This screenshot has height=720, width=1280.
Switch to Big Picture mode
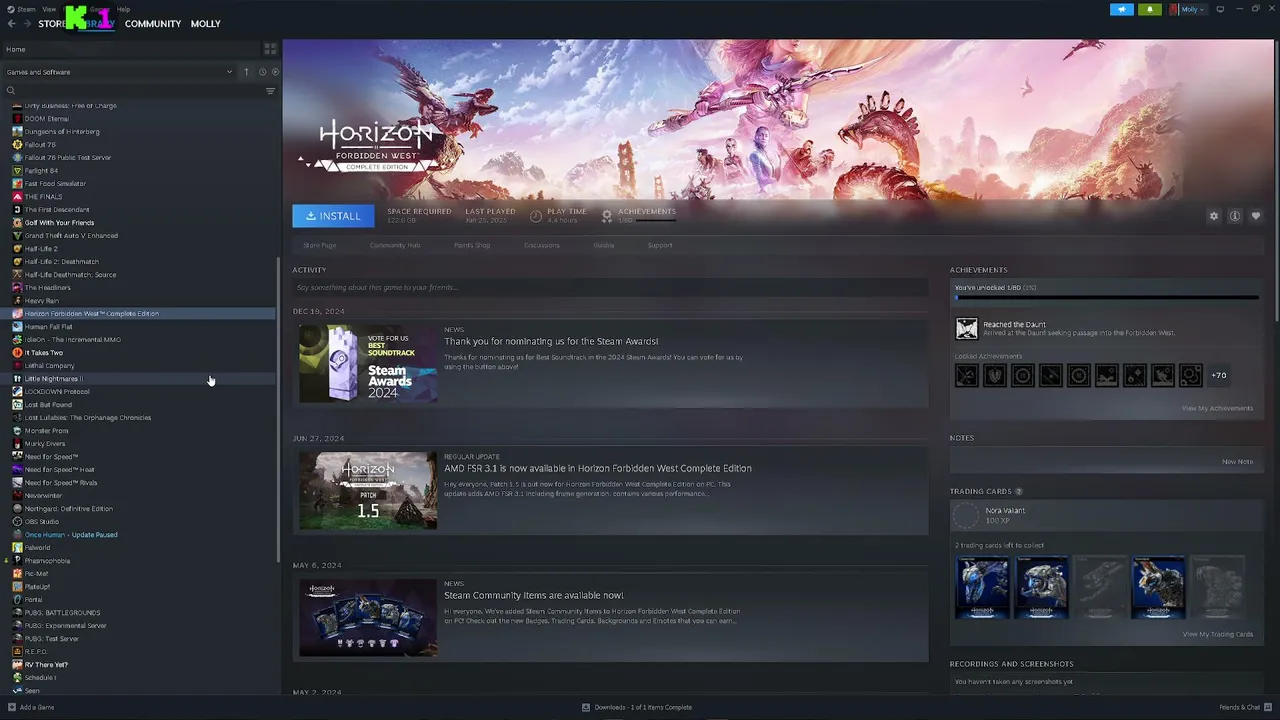(1220, 9)
